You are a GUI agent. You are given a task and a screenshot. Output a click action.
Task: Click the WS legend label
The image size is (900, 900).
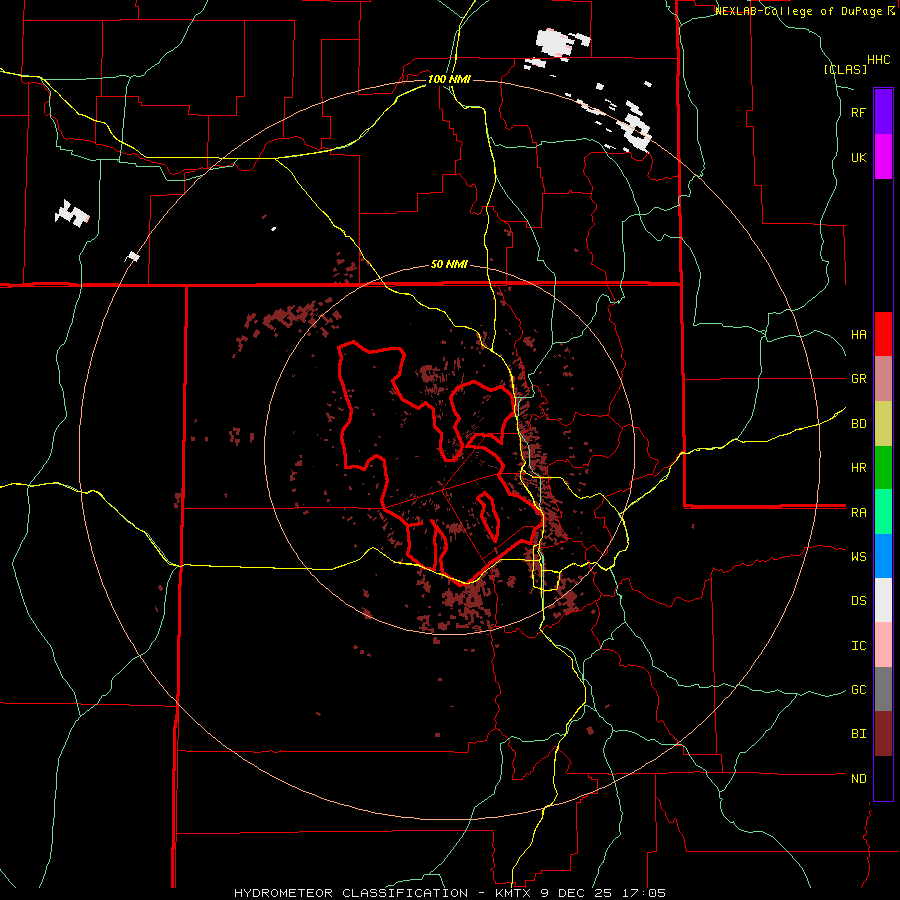click(x=858, y=556)
